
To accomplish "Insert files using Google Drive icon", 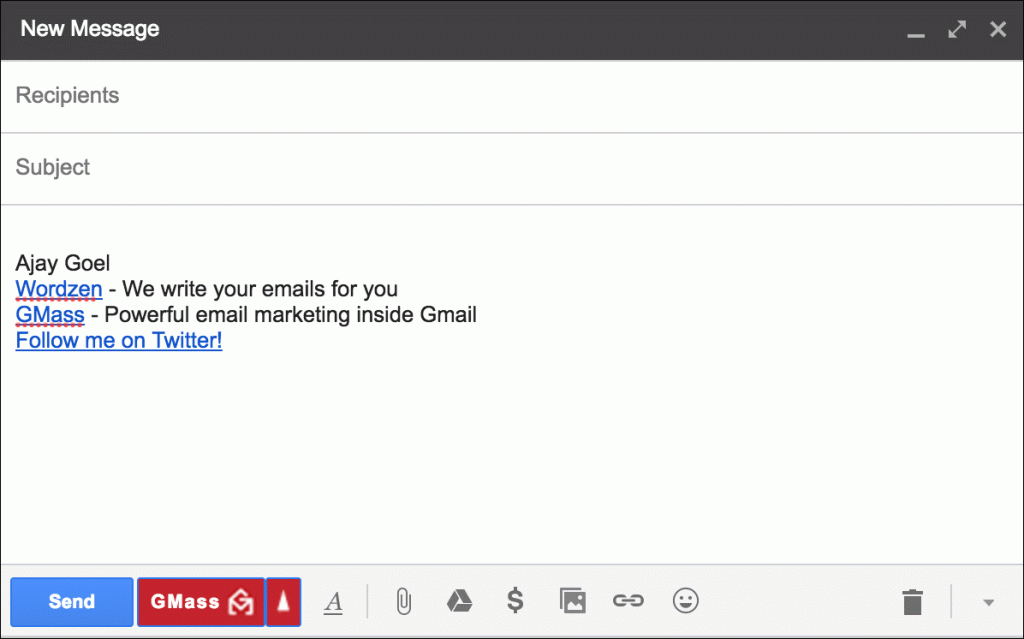I will [459, 601].
